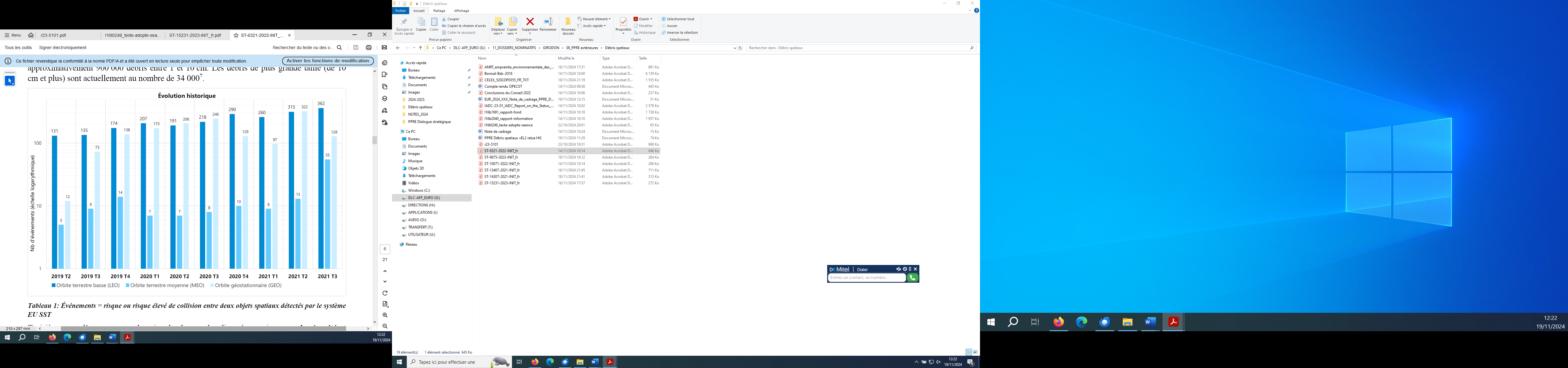1568x368 pixels.
Task: Click the Acrobat print icon
Action: (369, 48)
